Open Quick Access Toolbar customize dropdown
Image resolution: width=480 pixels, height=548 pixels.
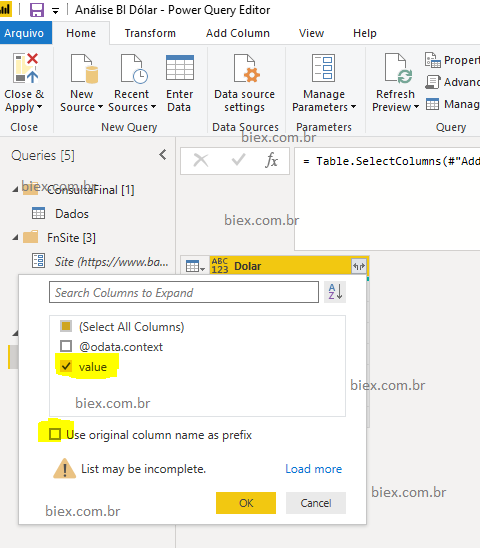pos(55,11)
